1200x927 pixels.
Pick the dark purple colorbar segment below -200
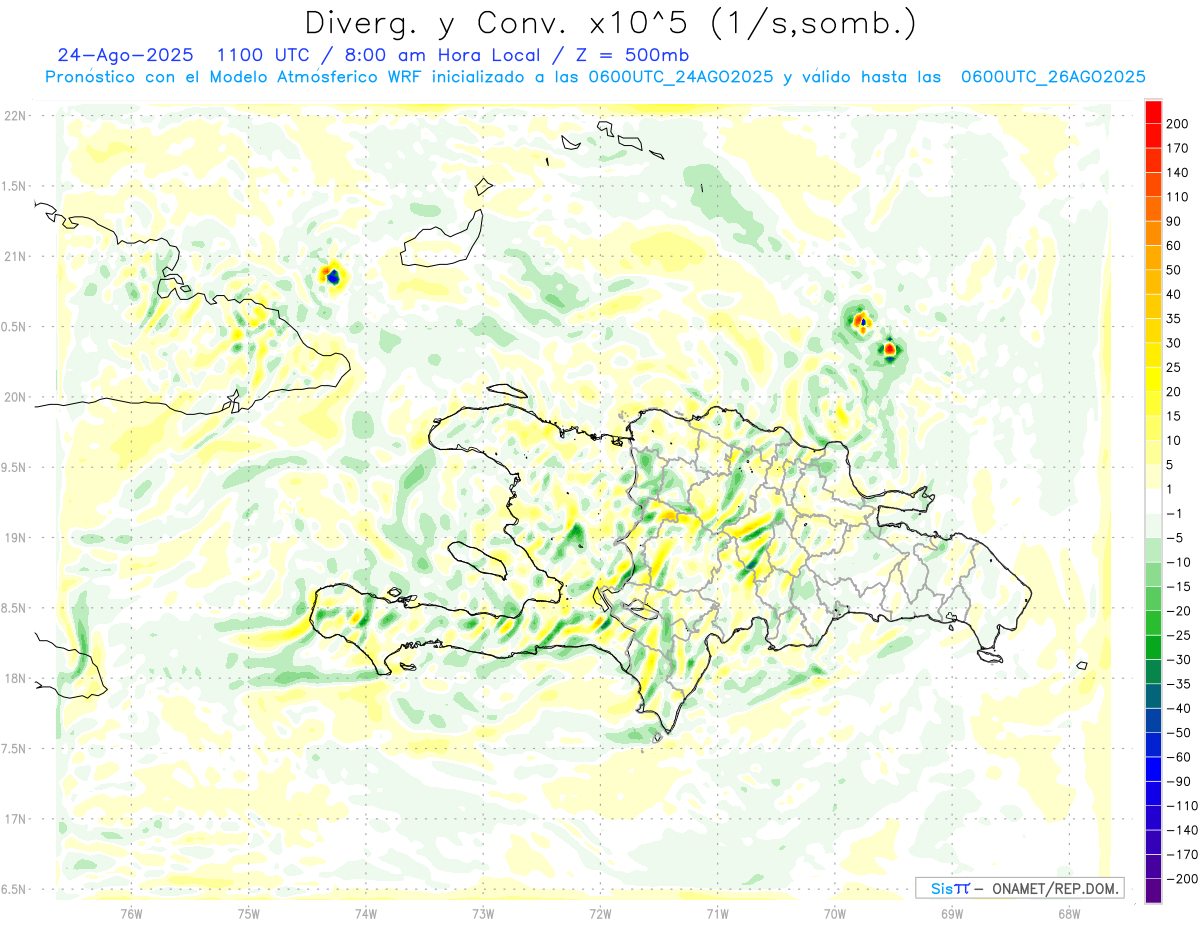tap(1153, 890)
